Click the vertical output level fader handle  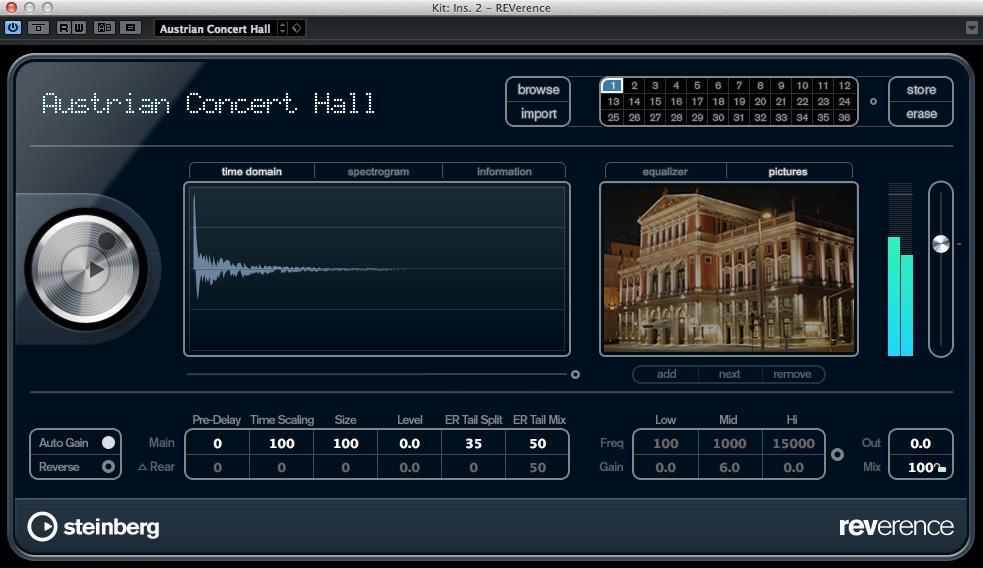coord(940,244)
